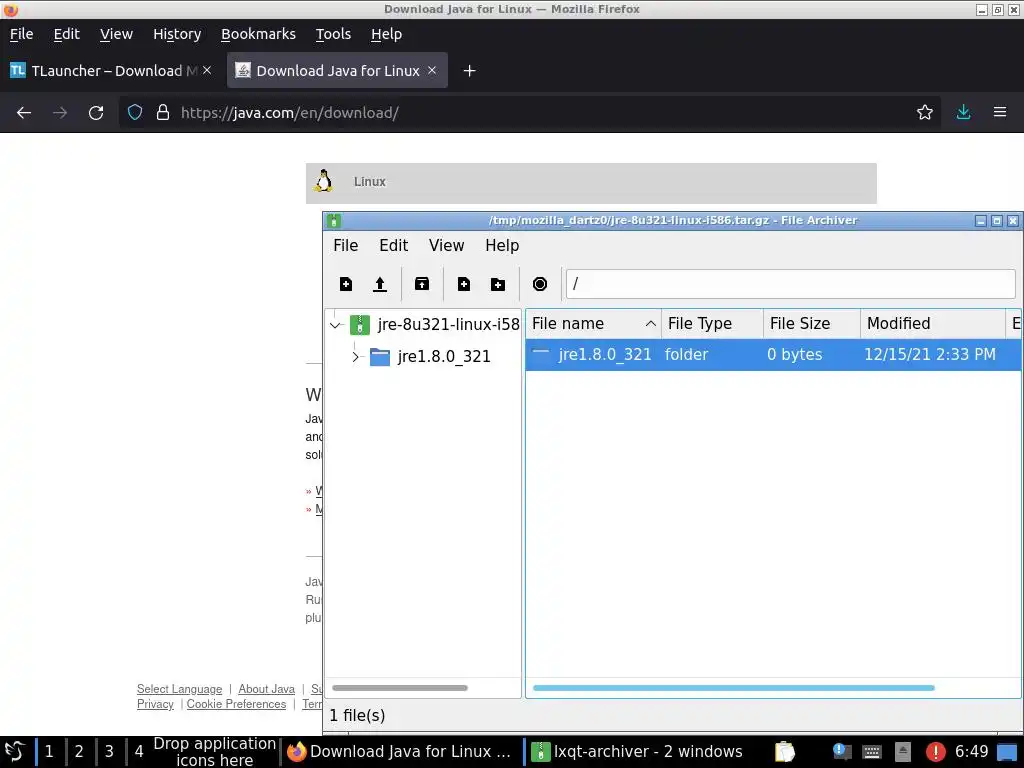Click the archiver path input field

(x=790, y=284)
